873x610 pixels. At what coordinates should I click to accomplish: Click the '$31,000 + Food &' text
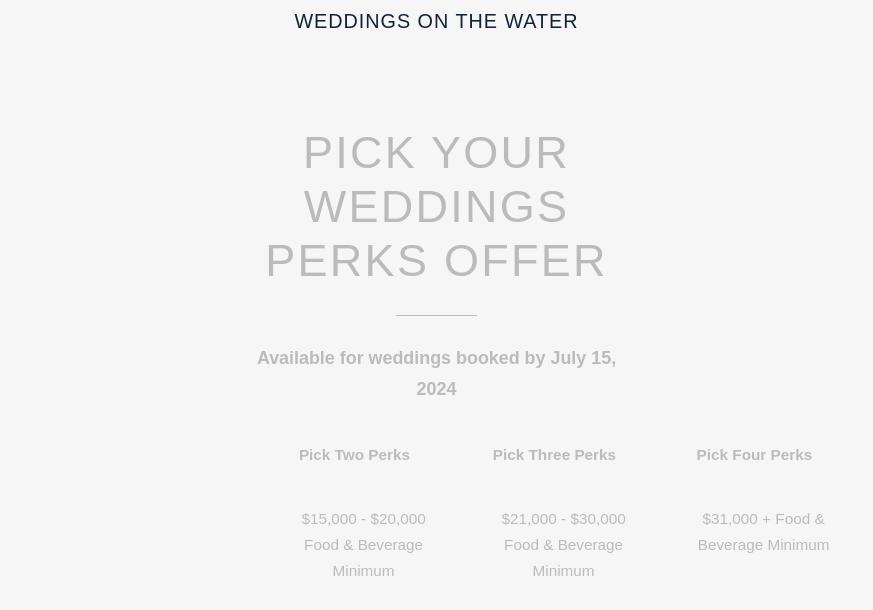[x=763, y=519]
